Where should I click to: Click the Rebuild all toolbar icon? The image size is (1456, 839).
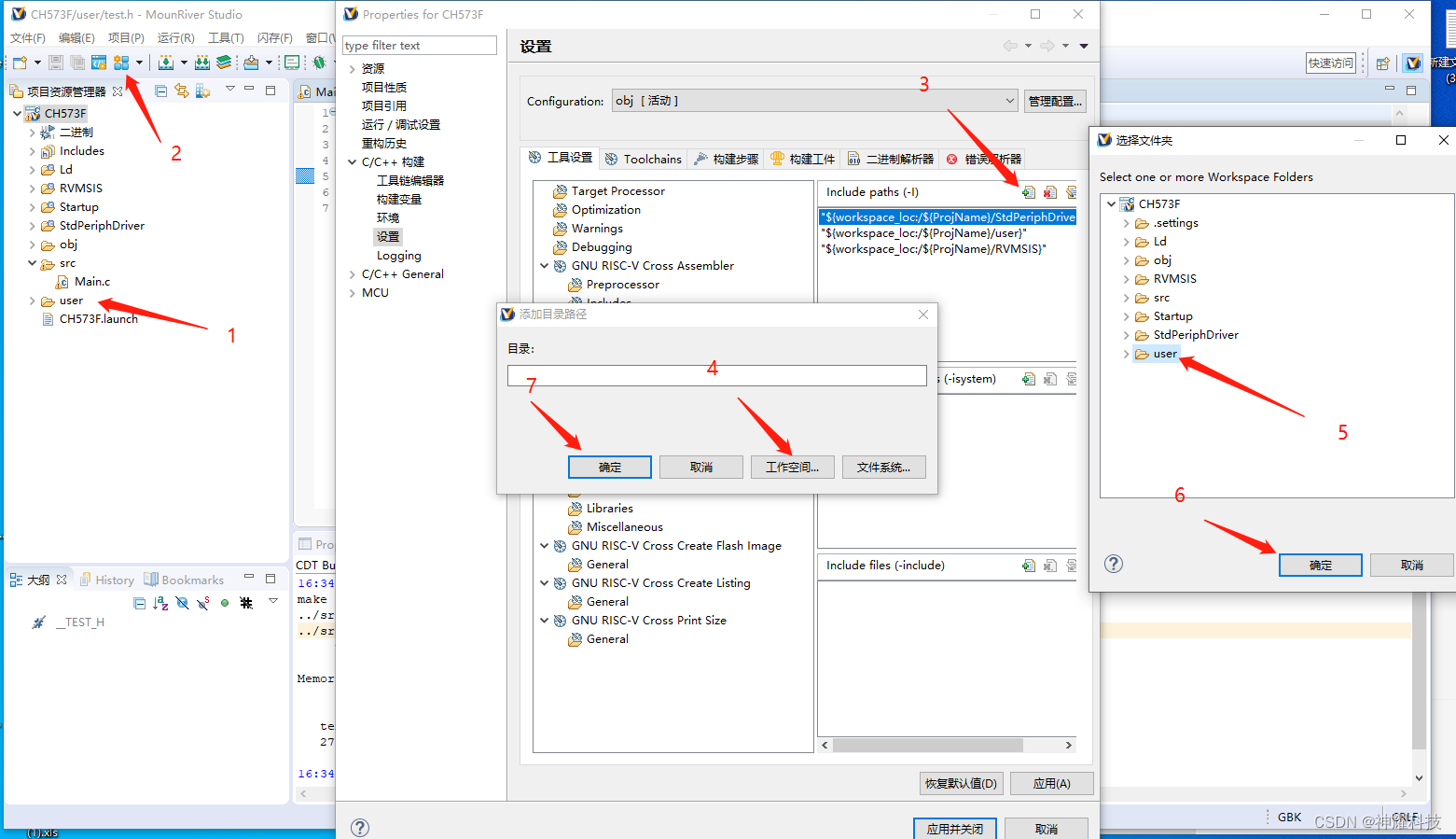(202, 63)
